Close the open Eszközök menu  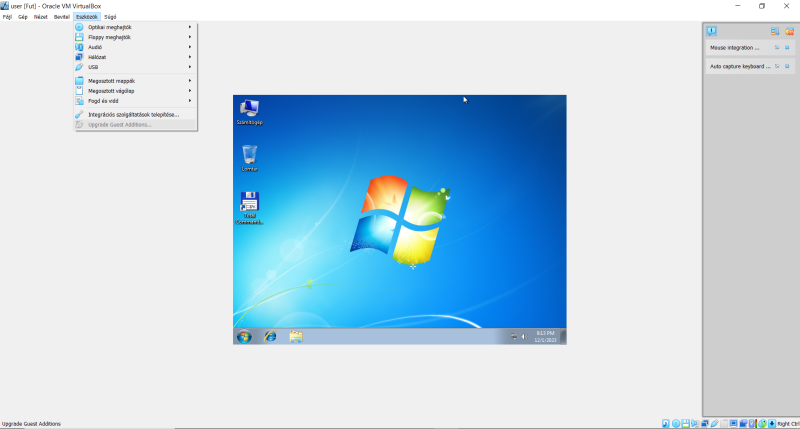[x=87, y=17]
